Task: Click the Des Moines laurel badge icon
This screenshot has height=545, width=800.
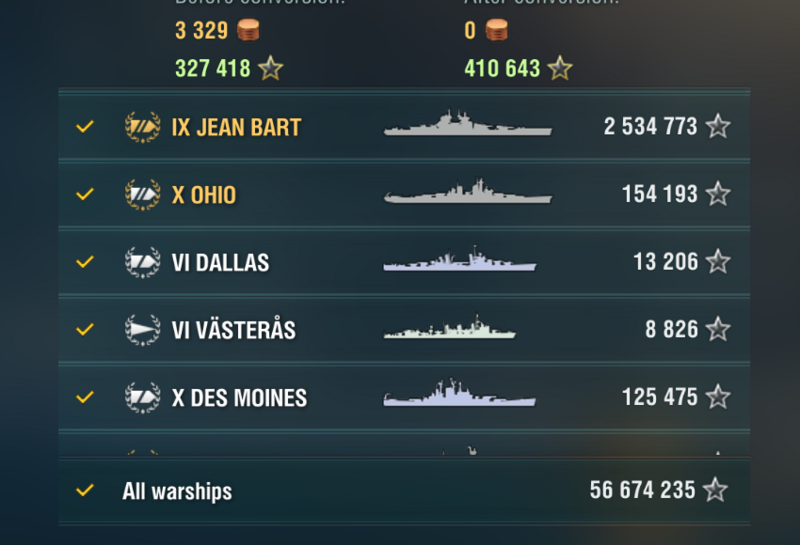Action: (143, 397)
